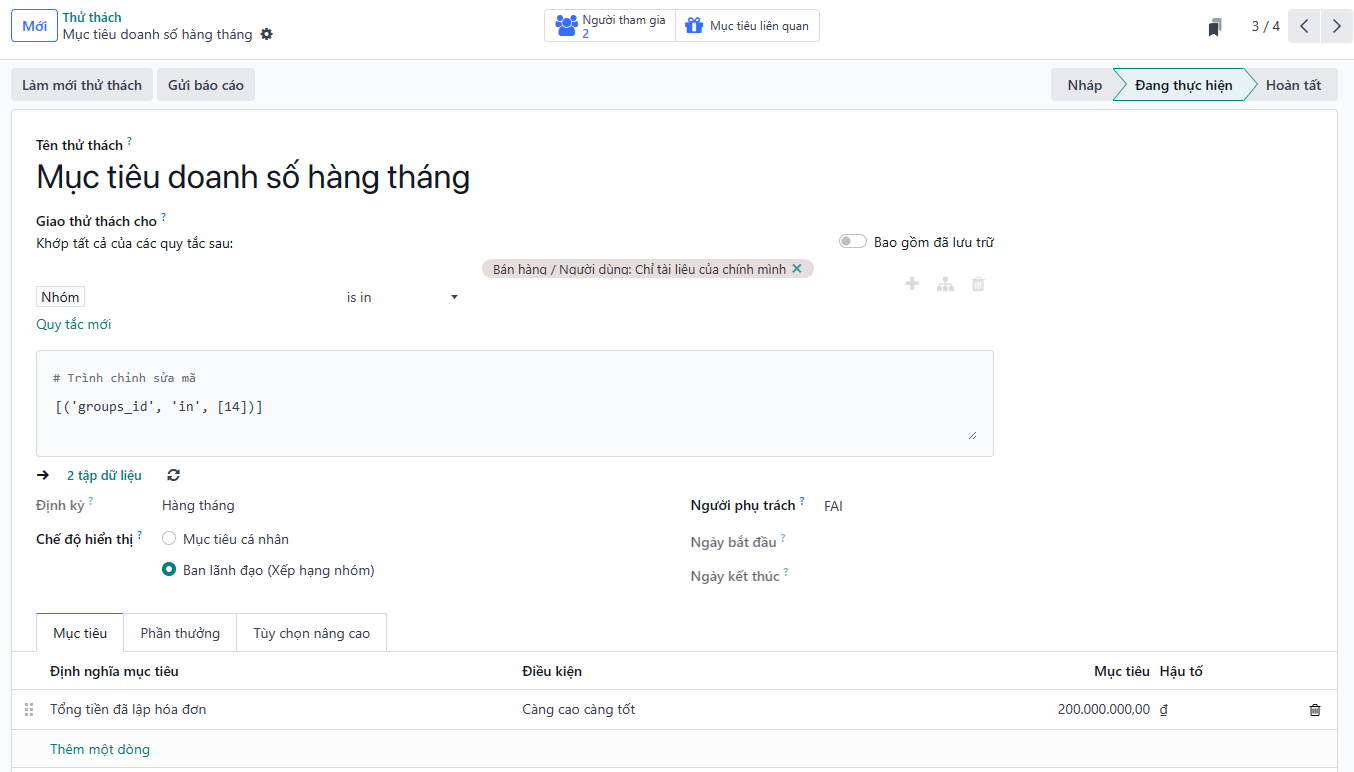Click the add branch hierarchy icon
Viewport: 1354px width, 772px height.
945,284
